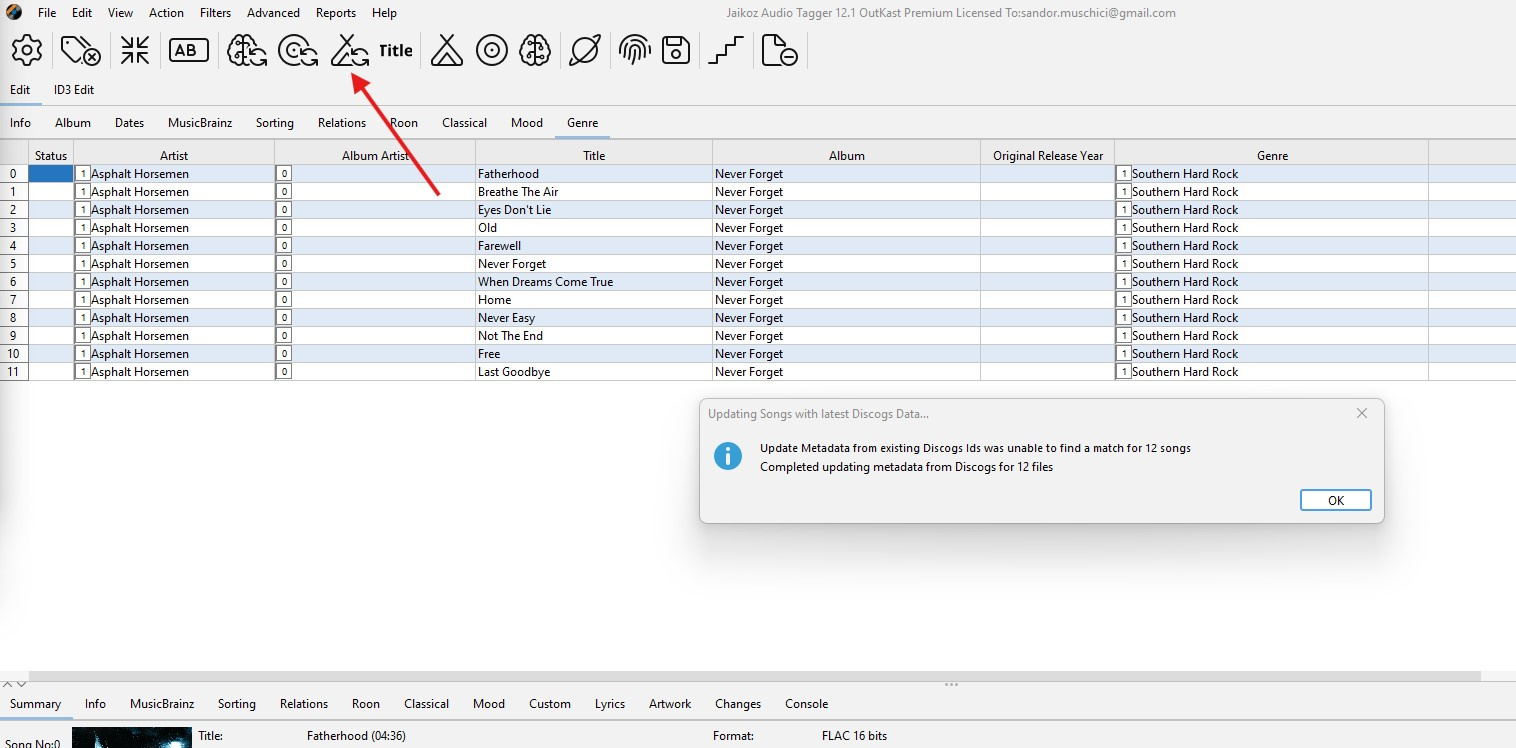Close the Updating Songs dialog with X

(x=1361, y=413)
